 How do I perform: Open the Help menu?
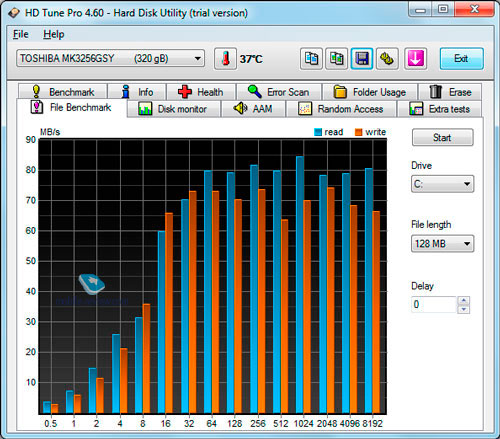[54, 34]
